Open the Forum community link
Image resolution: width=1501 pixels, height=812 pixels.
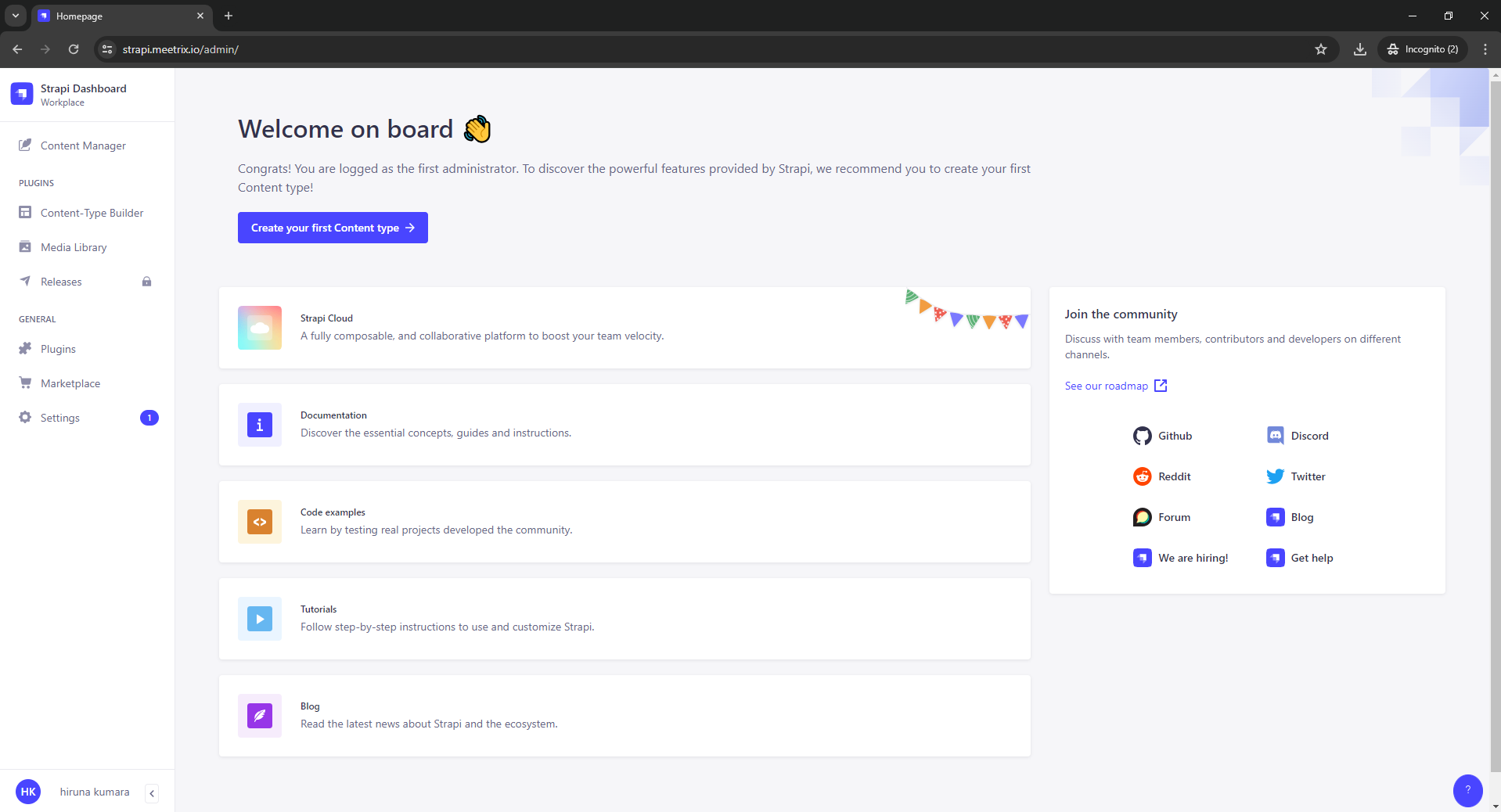tap(1162, 517)
